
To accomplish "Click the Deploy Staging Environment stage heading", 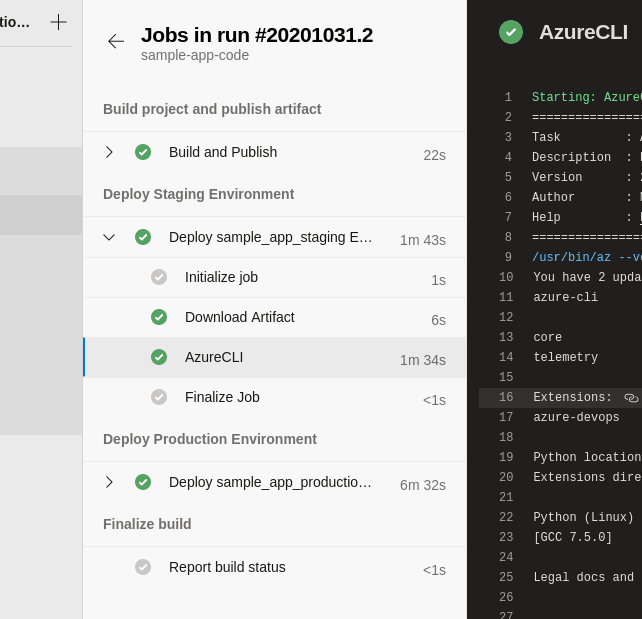I will pyautogui.click(x=199, y=194).
